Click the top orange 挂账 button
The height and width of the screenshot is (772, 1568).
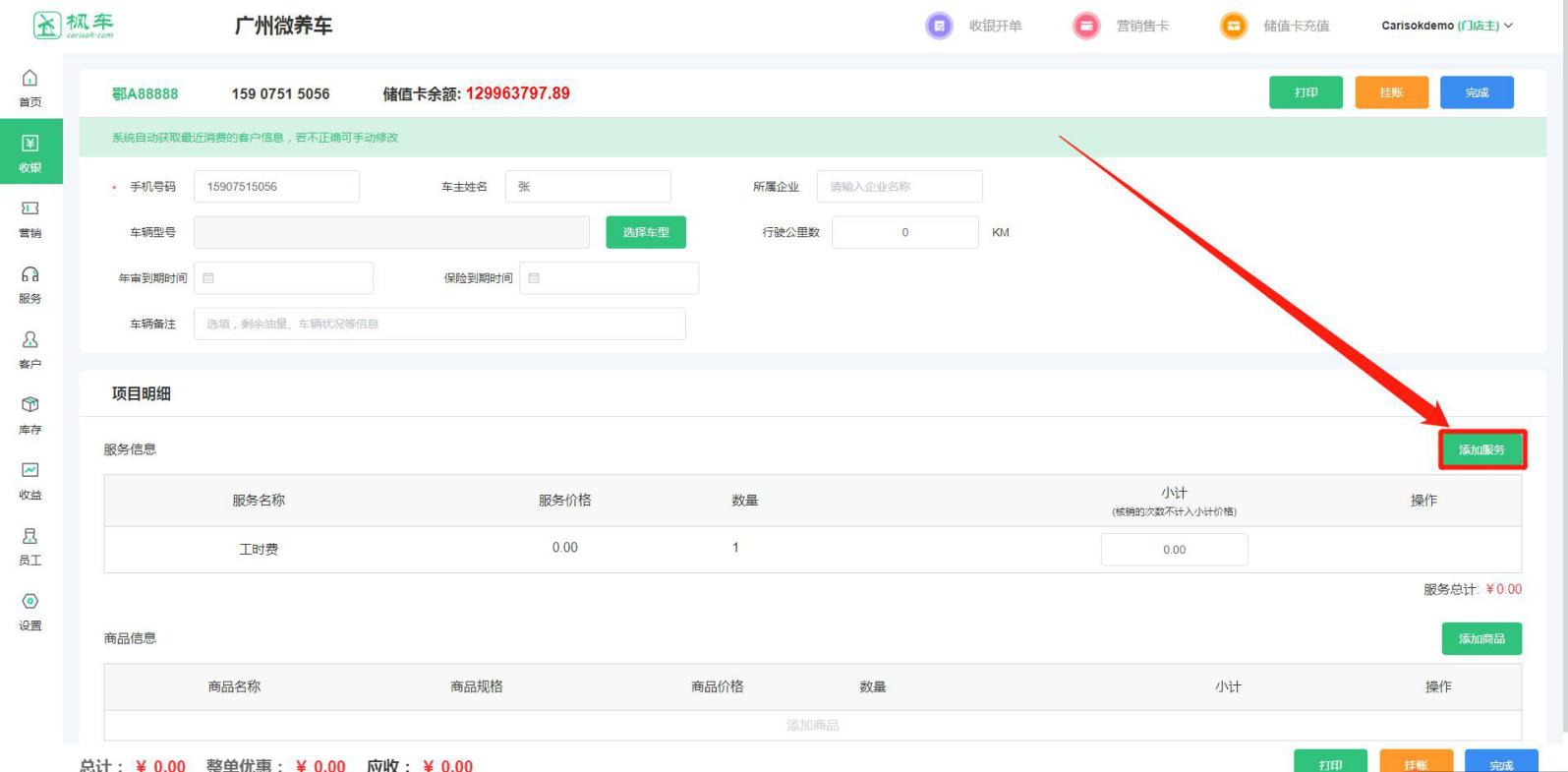pyautogui.click(x=1391, y=92)
